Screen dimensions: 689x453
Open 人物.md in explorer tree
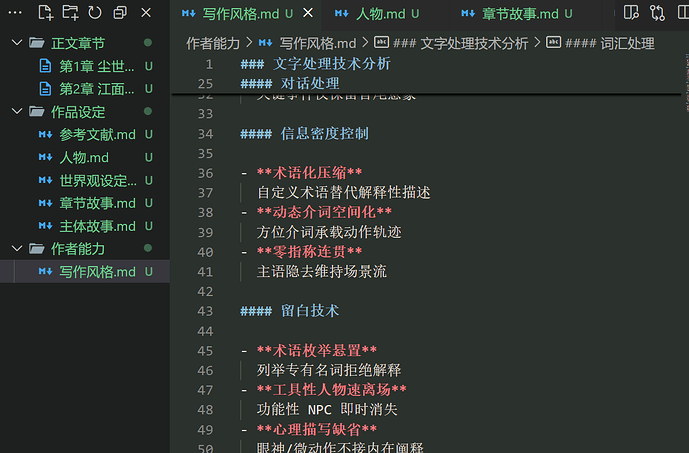click(84, 157)
